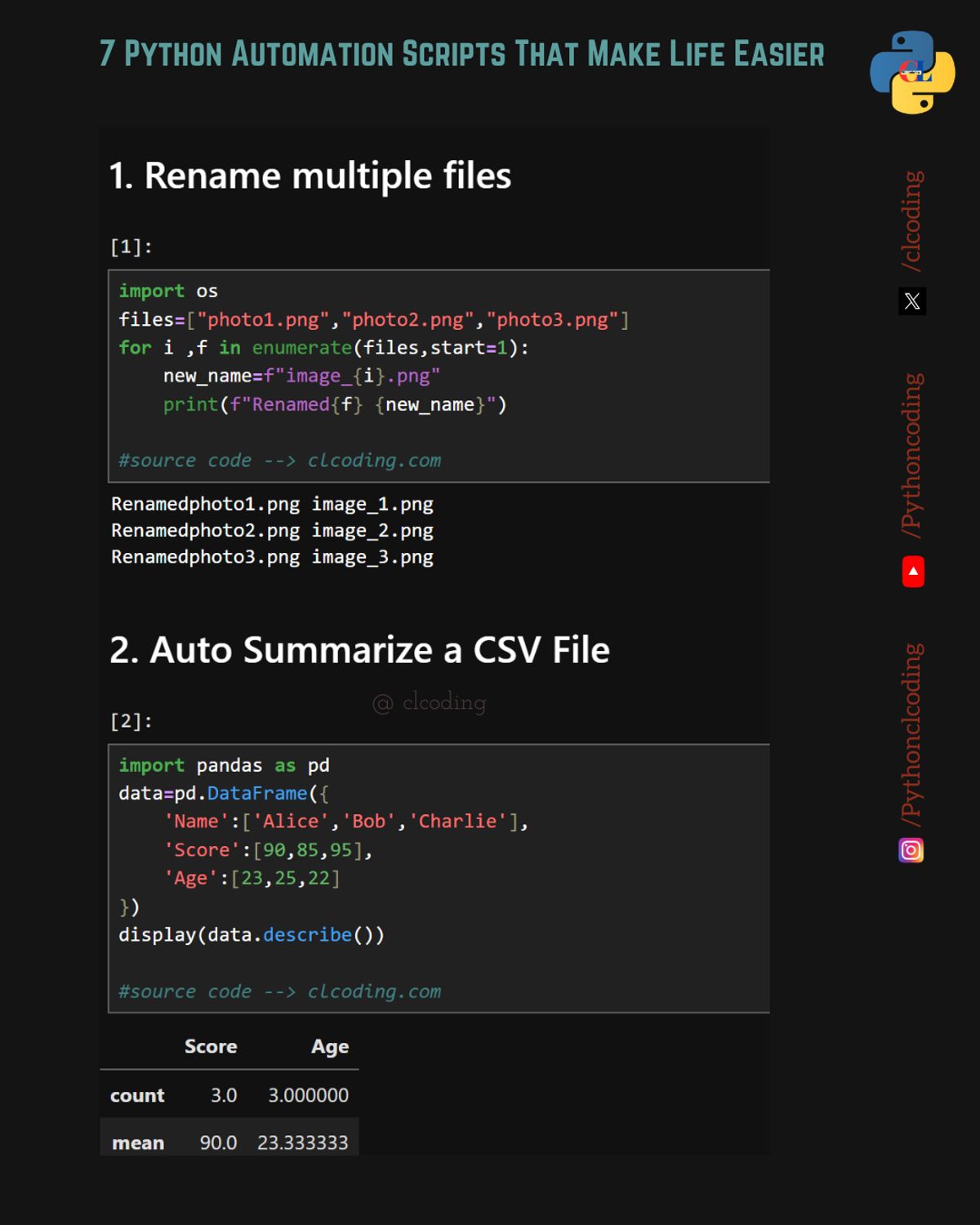980x1225 pixels.
Task: Click the Score column header
Action: click(x=211, y=1046)
